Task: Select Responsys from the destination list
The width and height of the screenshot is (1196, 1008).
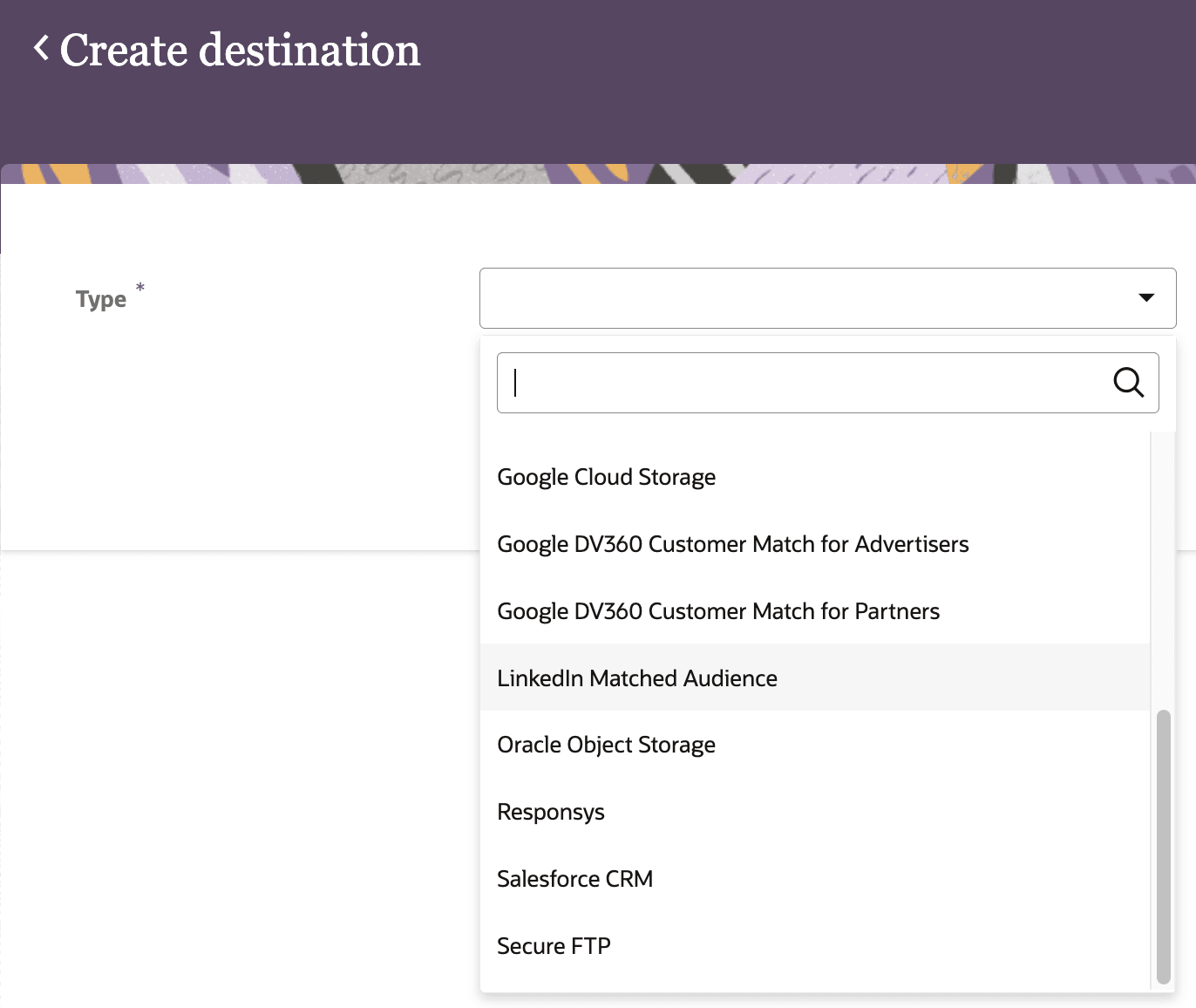Action: (x=550, y=811)
